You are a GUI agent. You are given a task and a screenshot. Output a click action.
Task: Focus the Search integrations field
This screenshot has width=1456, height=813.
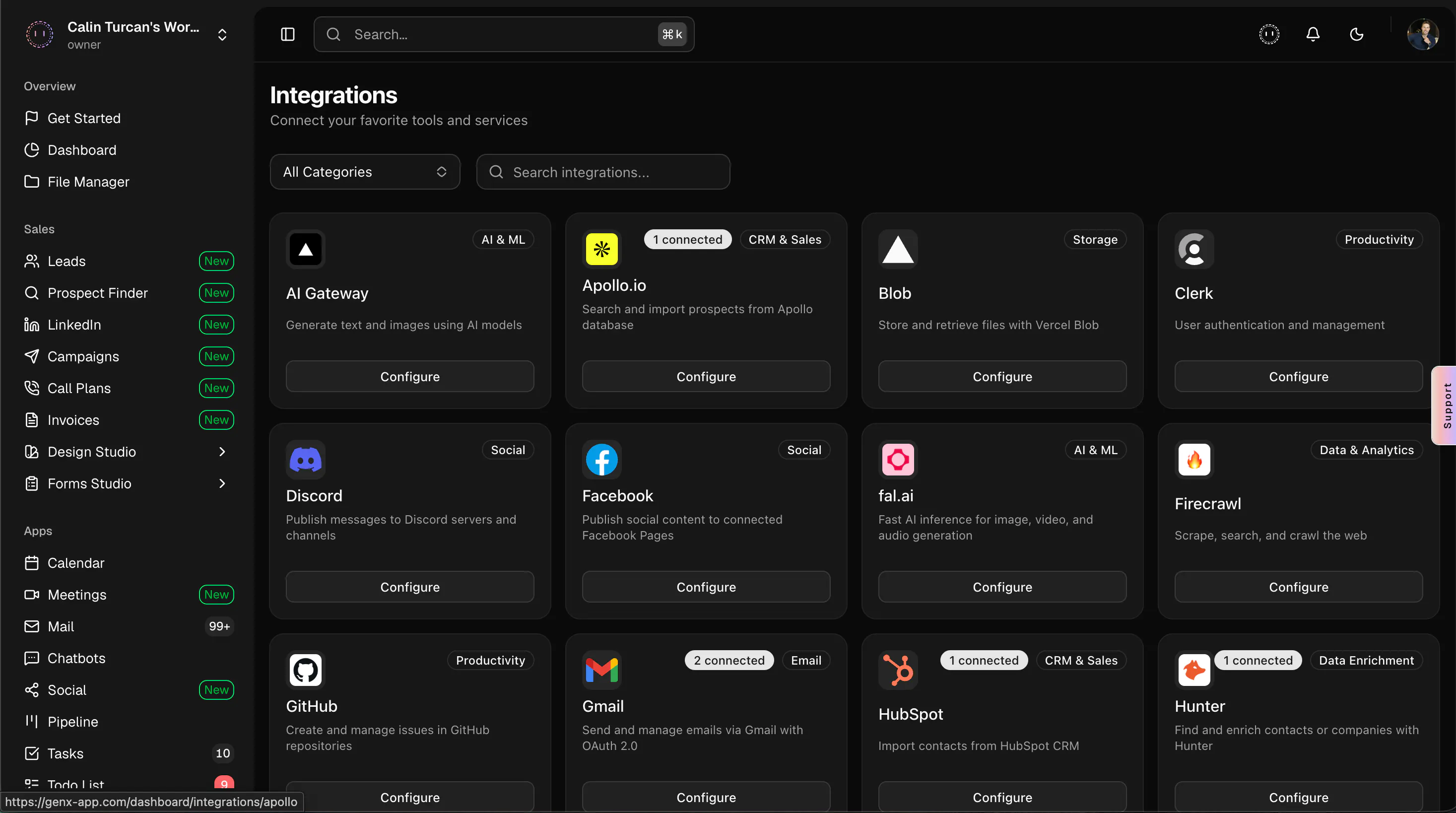click(x=603, y=172)
